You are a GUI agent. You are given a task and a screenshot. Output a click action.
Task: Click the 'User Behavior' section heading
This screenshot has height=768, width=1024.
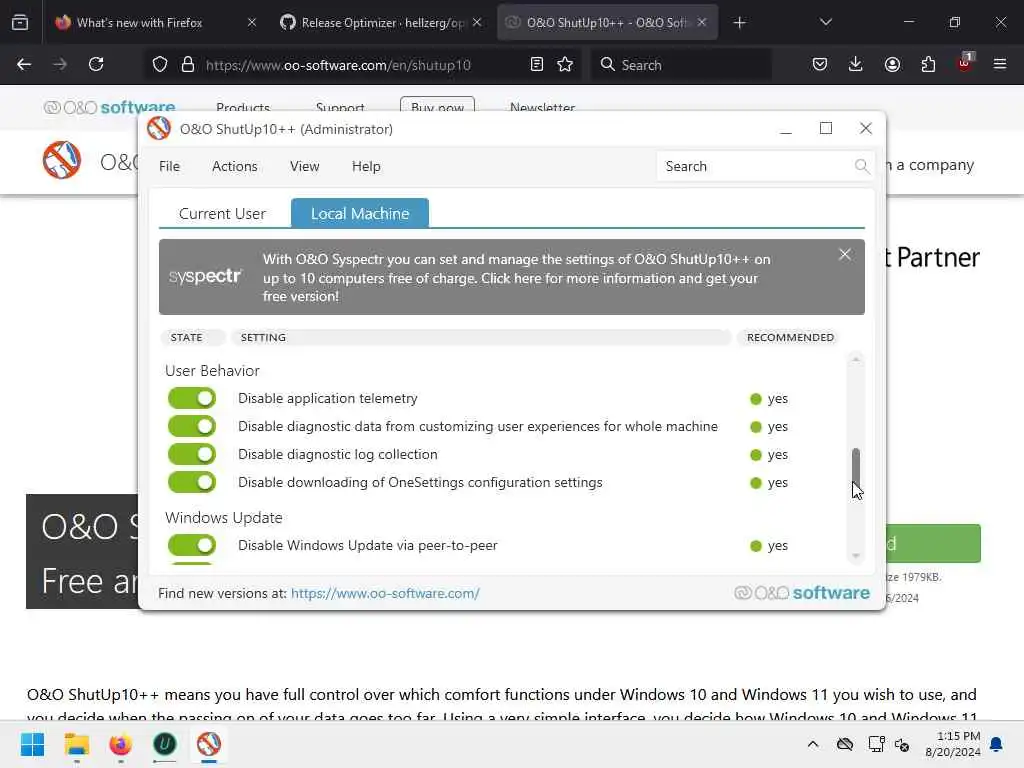212,371
